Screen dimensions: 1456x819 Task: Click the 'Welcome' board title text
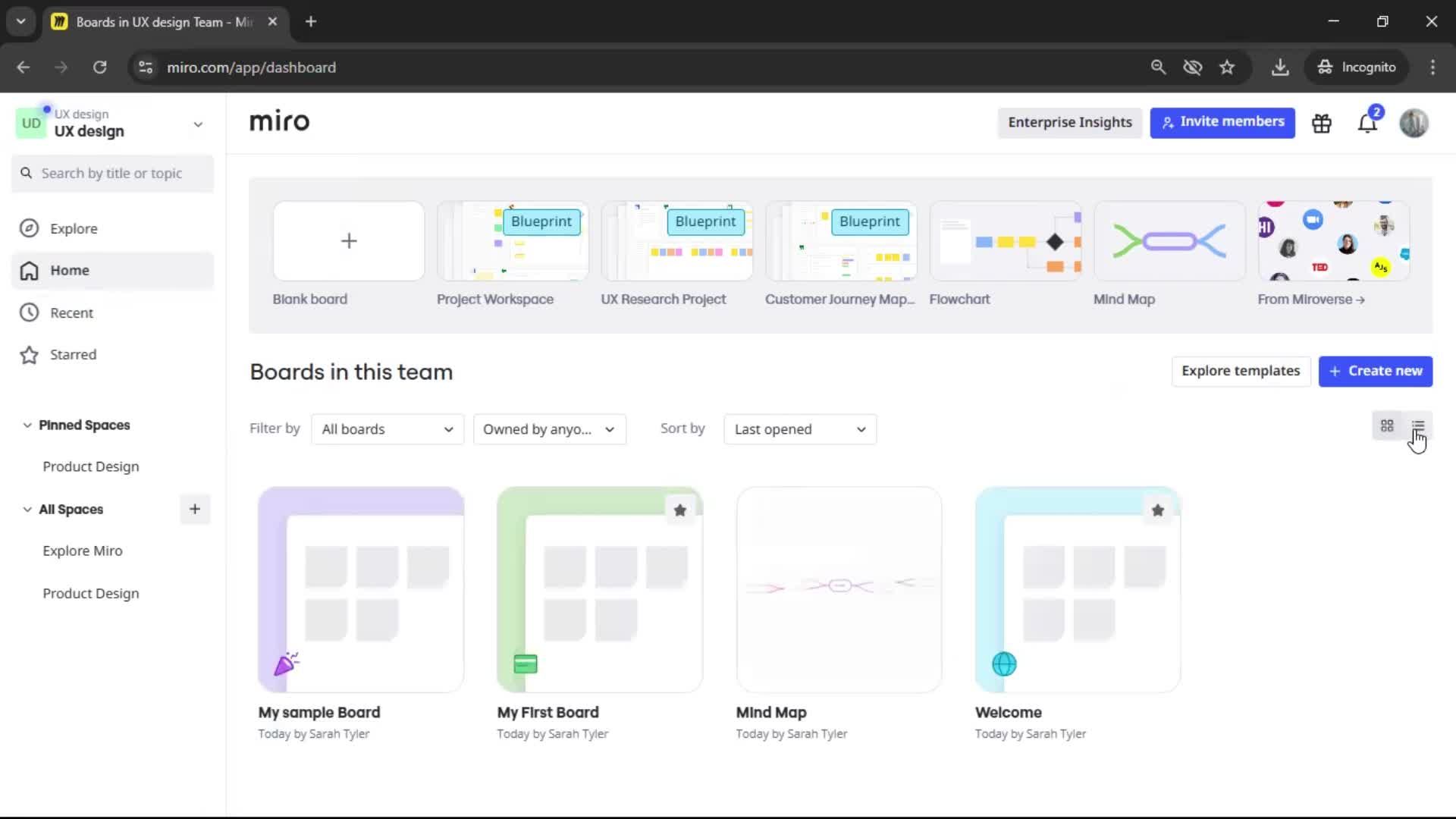1009,713
